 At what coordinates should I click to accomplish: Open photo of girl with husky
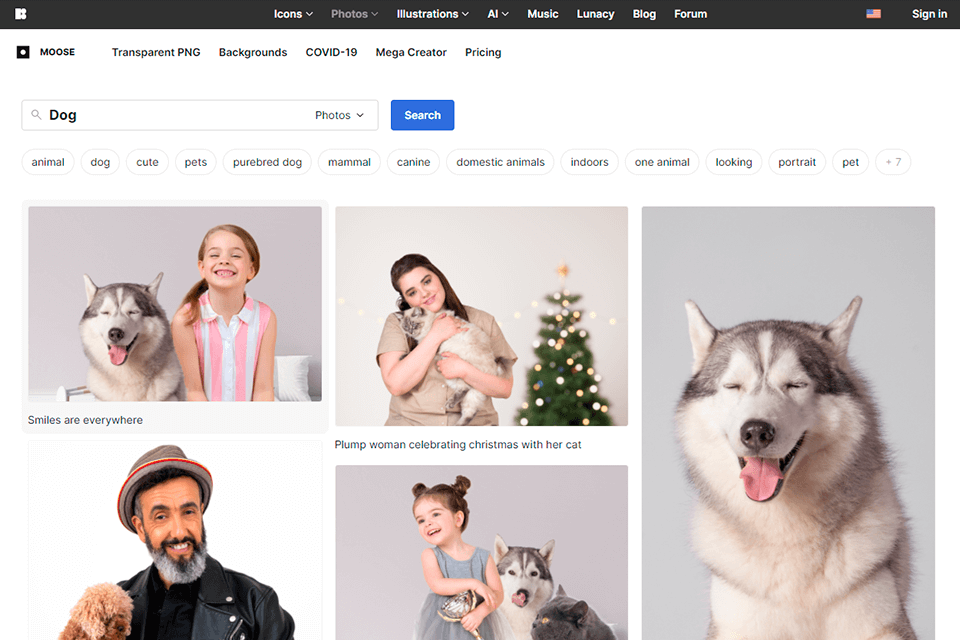[x=175, y=304]
